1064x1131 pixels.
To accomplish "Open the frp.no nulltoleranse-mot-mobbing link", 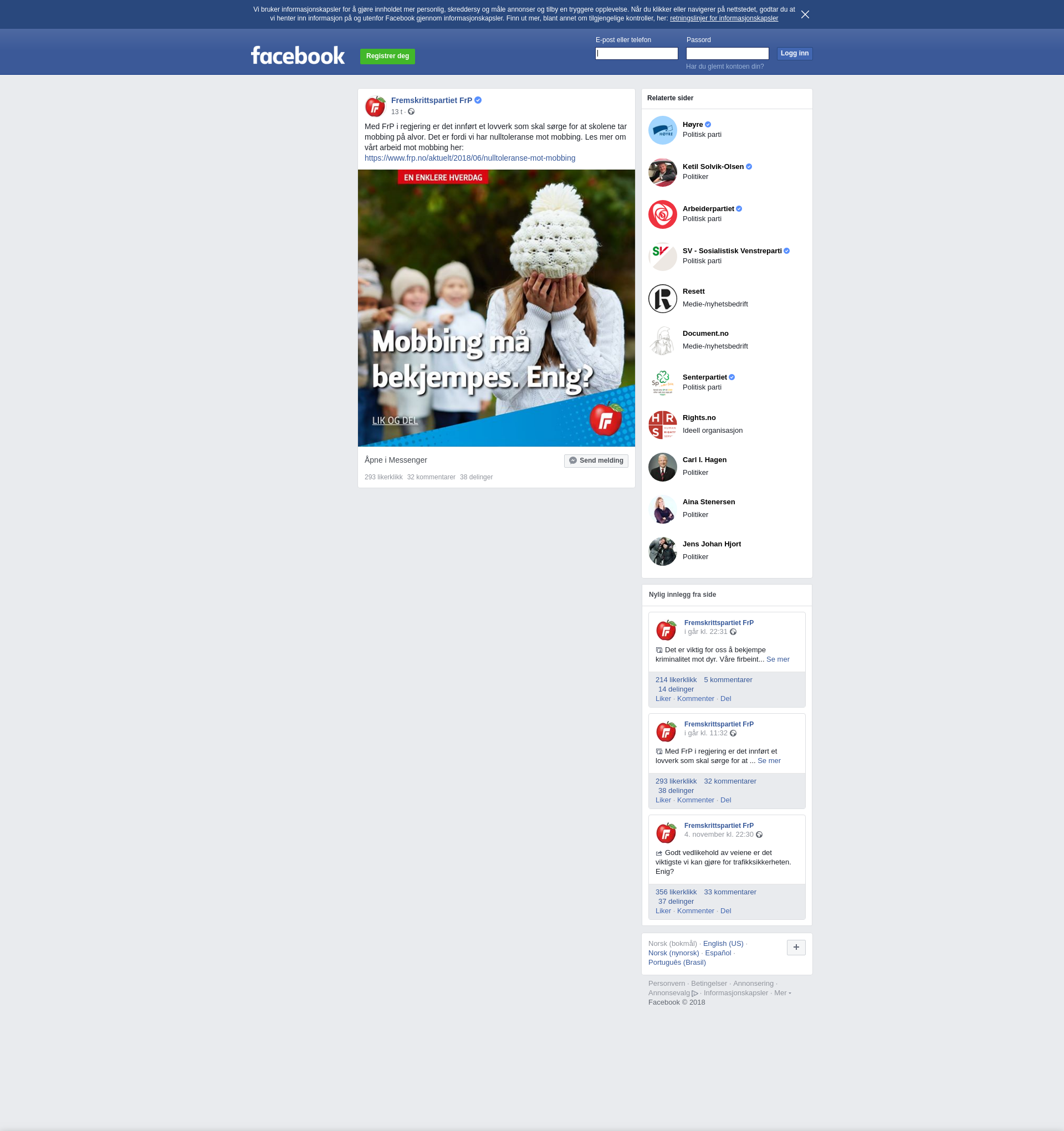I will pyautogui.click(x=469, y=158).
